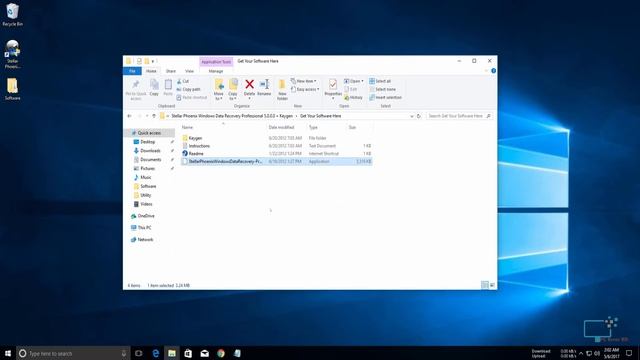Open Pictures in the navigation pane
Screen dimensions: 640x360
pyautogui.click(x=147, y=168)
